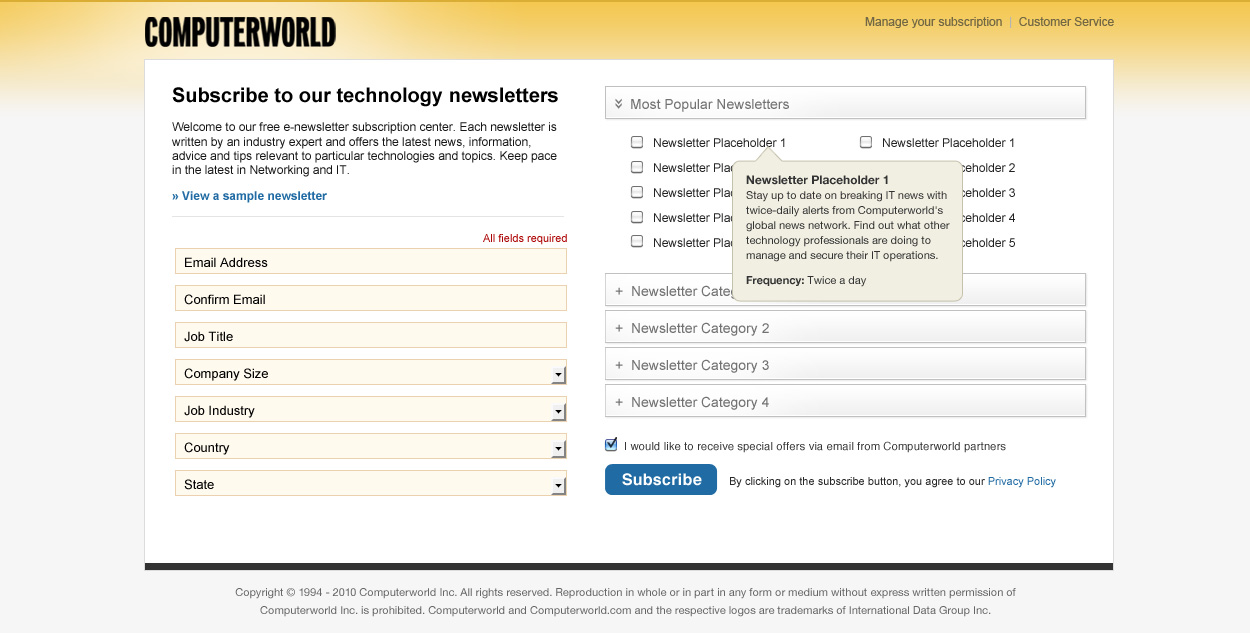
Task: Check the third-row checkbox in first newsletter column
Action: [637, 192]
